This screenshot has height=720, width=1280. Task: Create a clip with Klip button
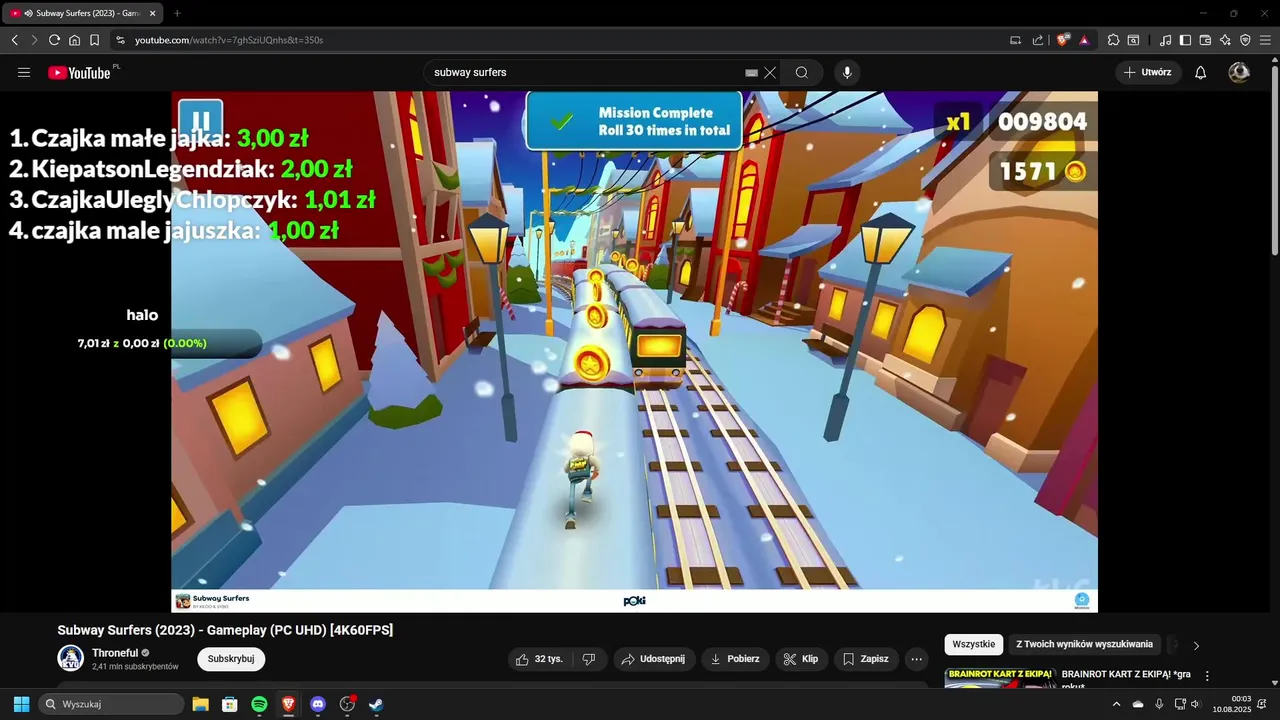point(801,659)
